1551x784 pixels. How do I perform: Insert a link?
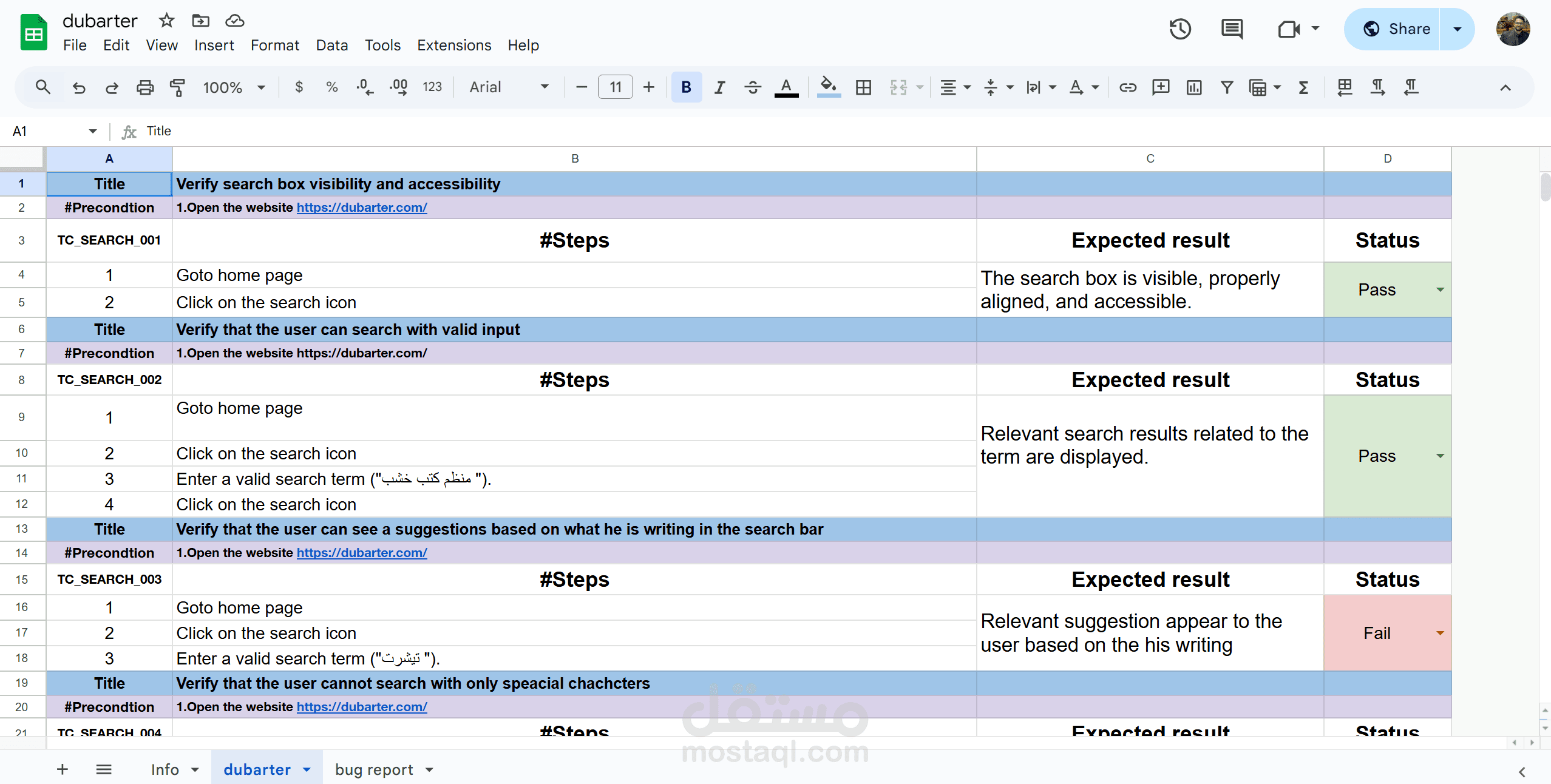tap(1128, 87)
